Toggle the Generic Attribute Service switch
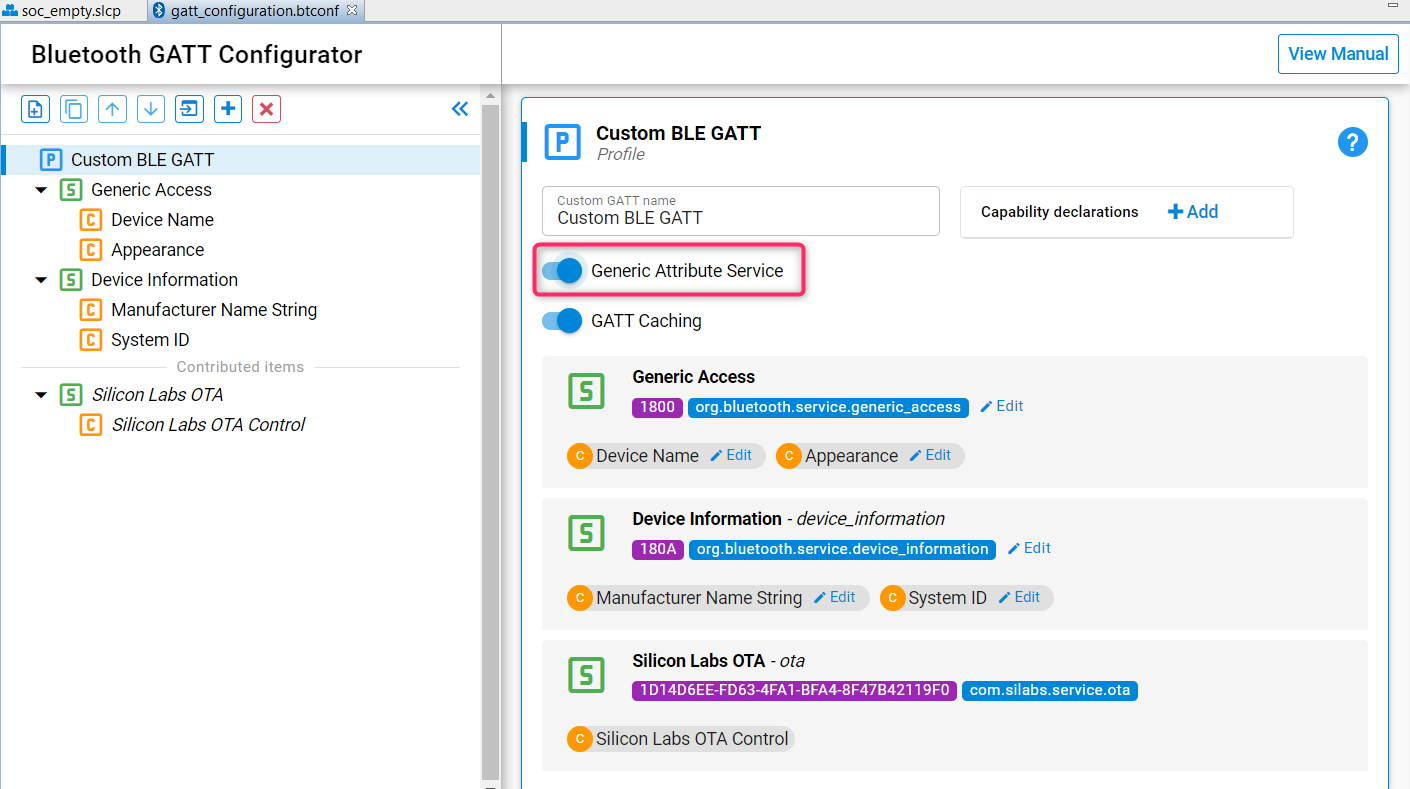The image size is (1410, 789). pyautogui.click(x=562, y=271)
